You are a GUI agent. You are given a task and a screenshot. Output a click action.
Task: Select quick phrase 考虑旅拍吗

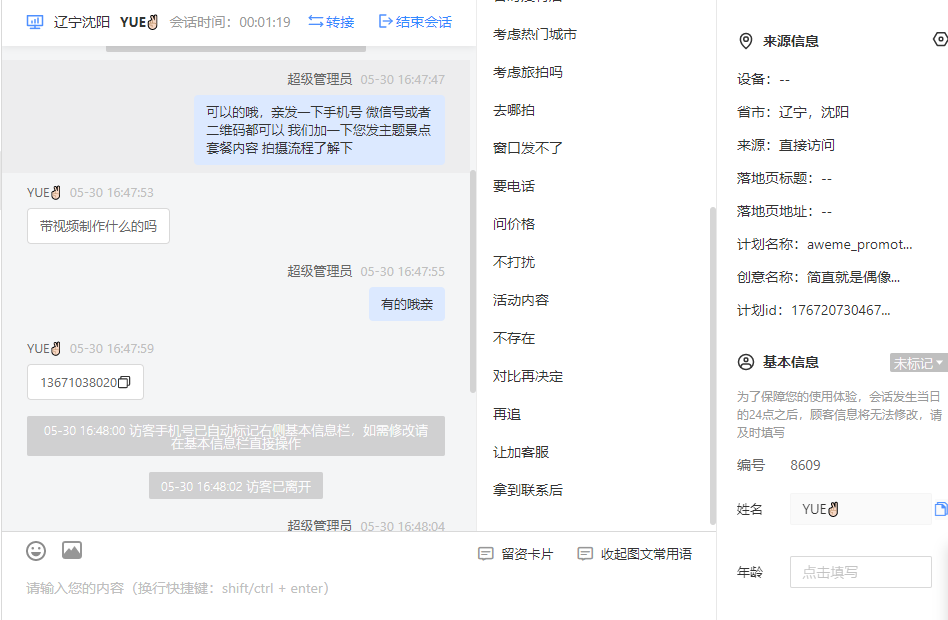click(x=528, y=72)
